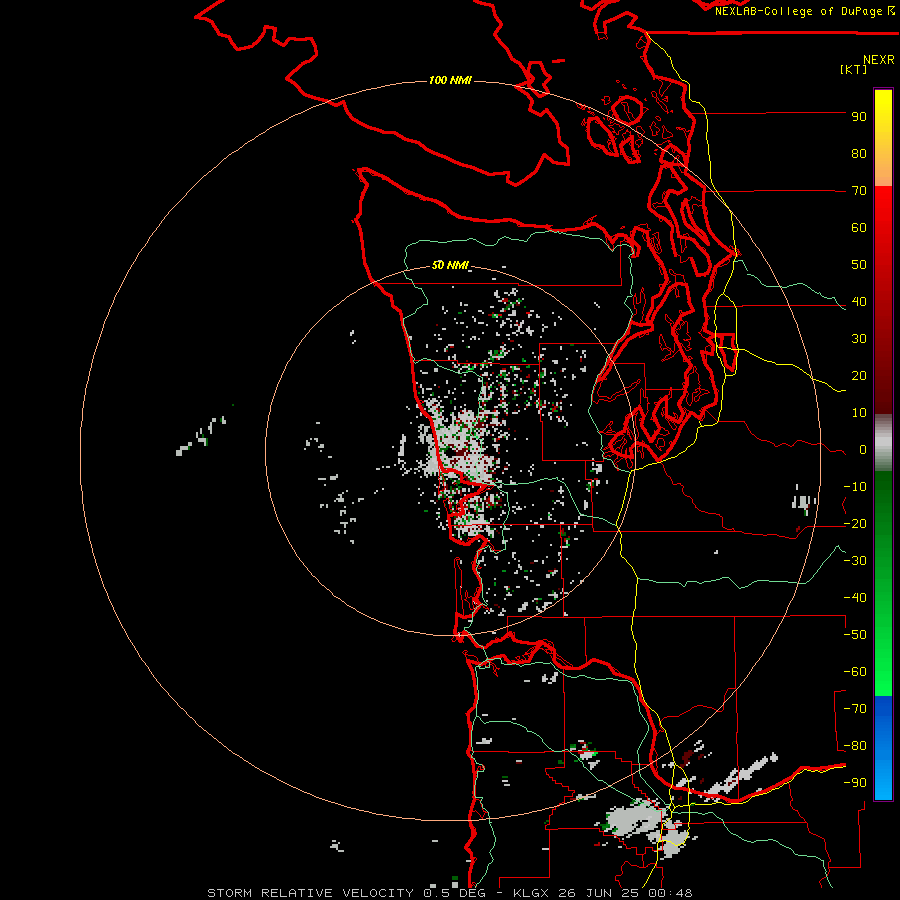The width and height of the screenshot is (900, 900).
Task: Click the blue bottom segment of velocity color bar
Action: (x=883, y=748)
